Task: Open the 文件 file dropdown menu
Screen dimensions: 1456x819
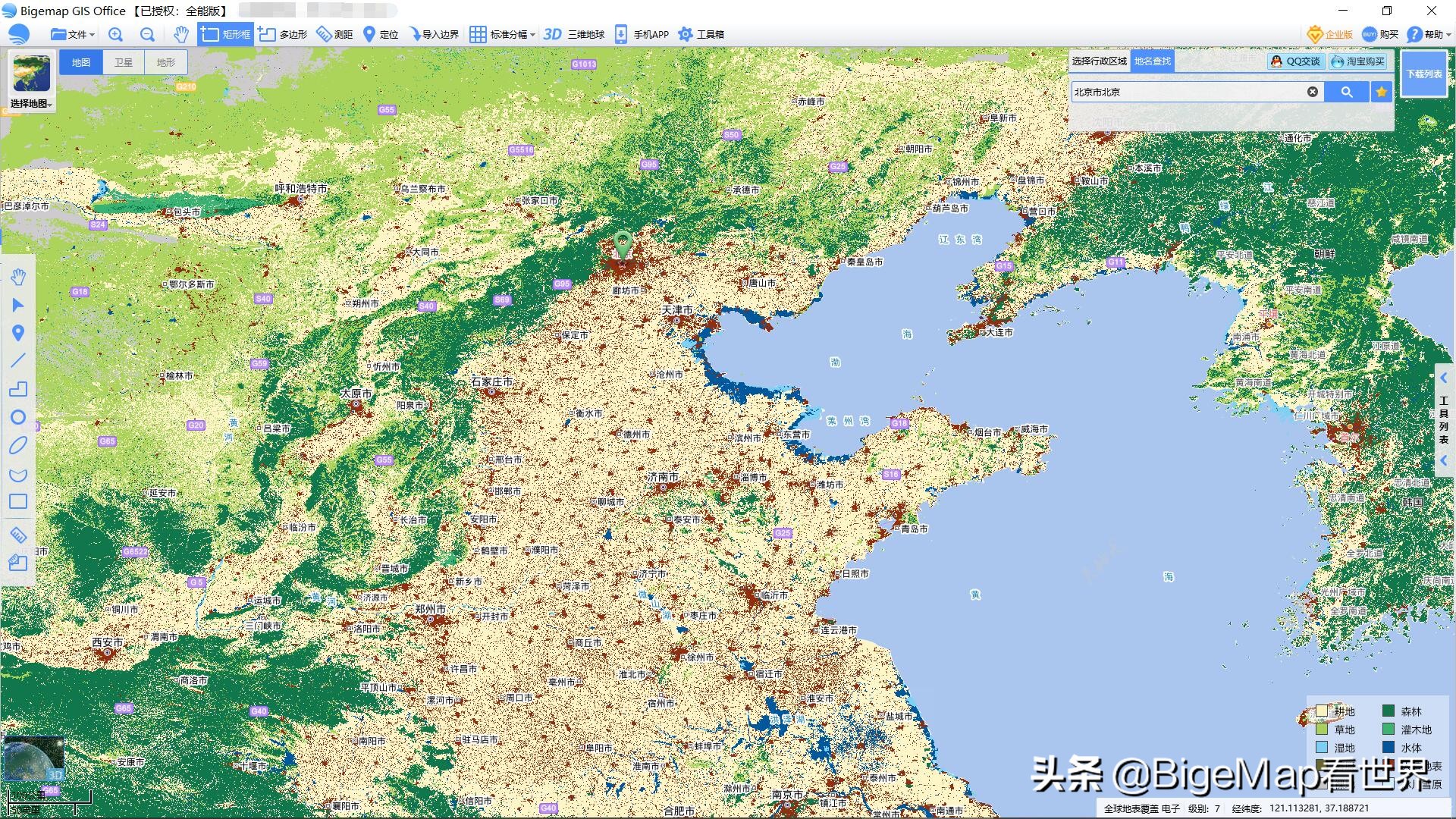Action: point(72,33)
